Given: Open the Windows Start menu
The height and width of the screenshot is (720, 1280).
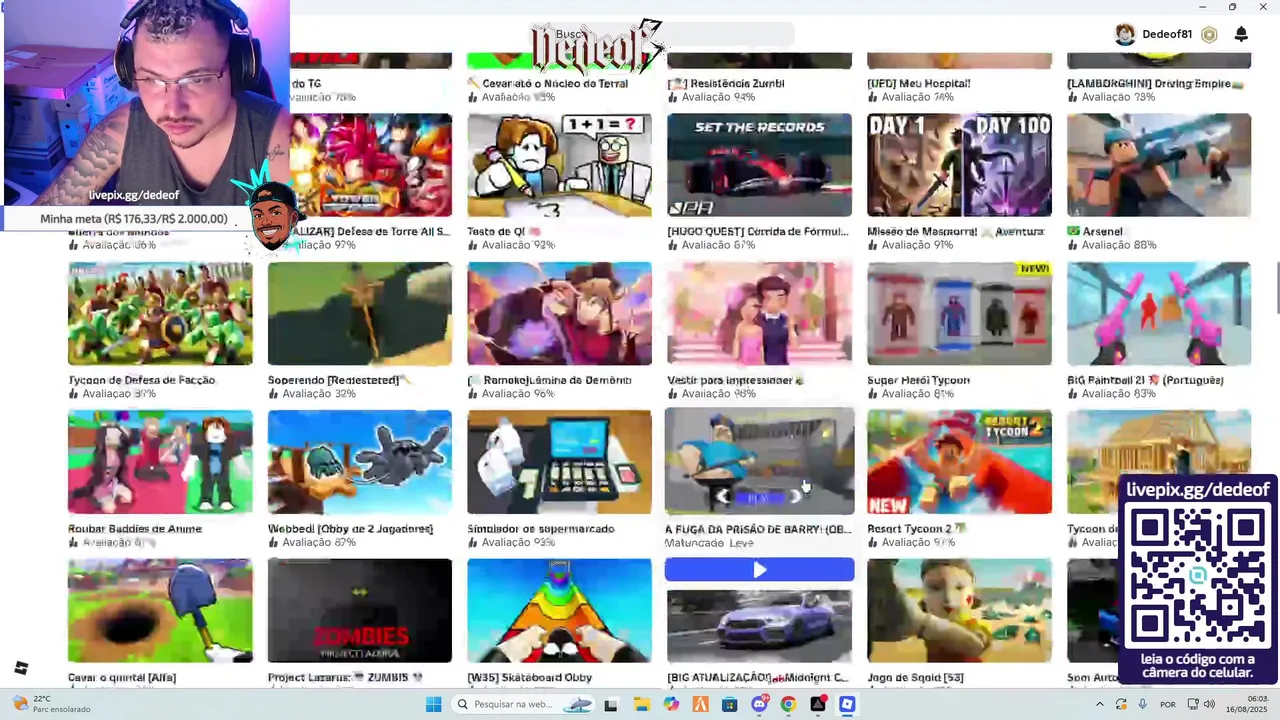Looking at the screenshot, I should pyautogui.click(x=433, y=704).
